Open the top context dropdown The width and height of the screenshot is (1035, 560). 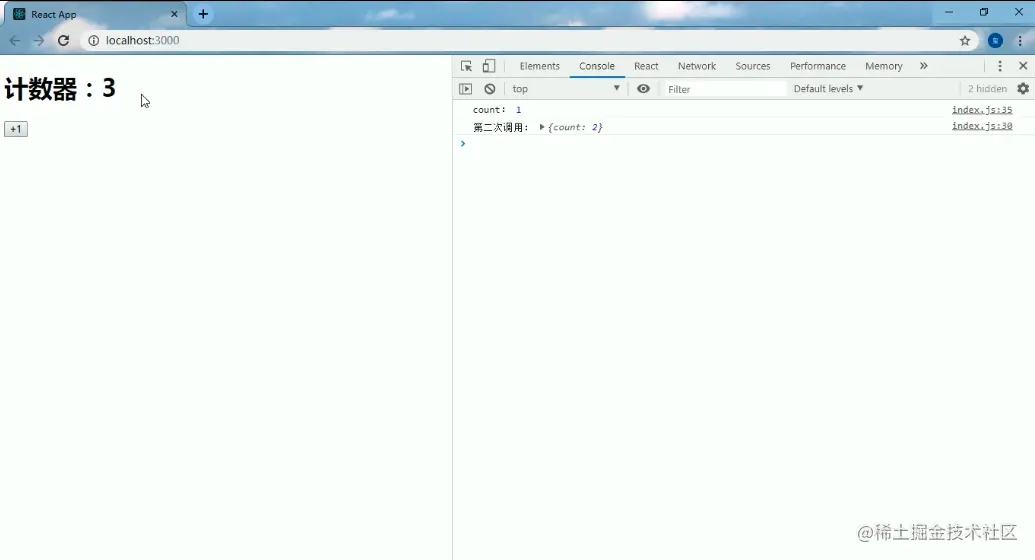pyautogui.click(x=566, y=88)
